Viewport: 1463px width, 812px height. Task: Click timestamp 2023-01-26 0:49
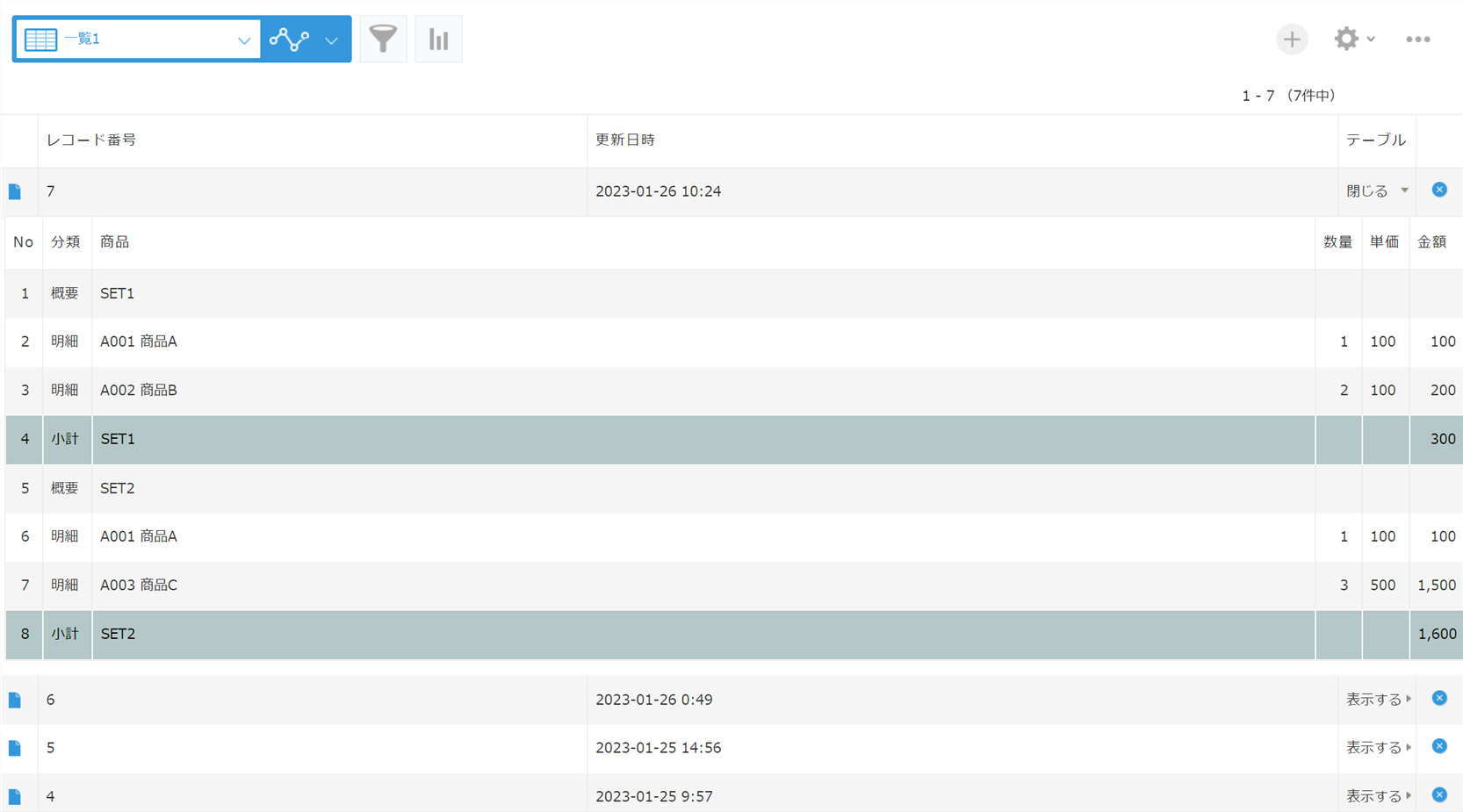654,700
